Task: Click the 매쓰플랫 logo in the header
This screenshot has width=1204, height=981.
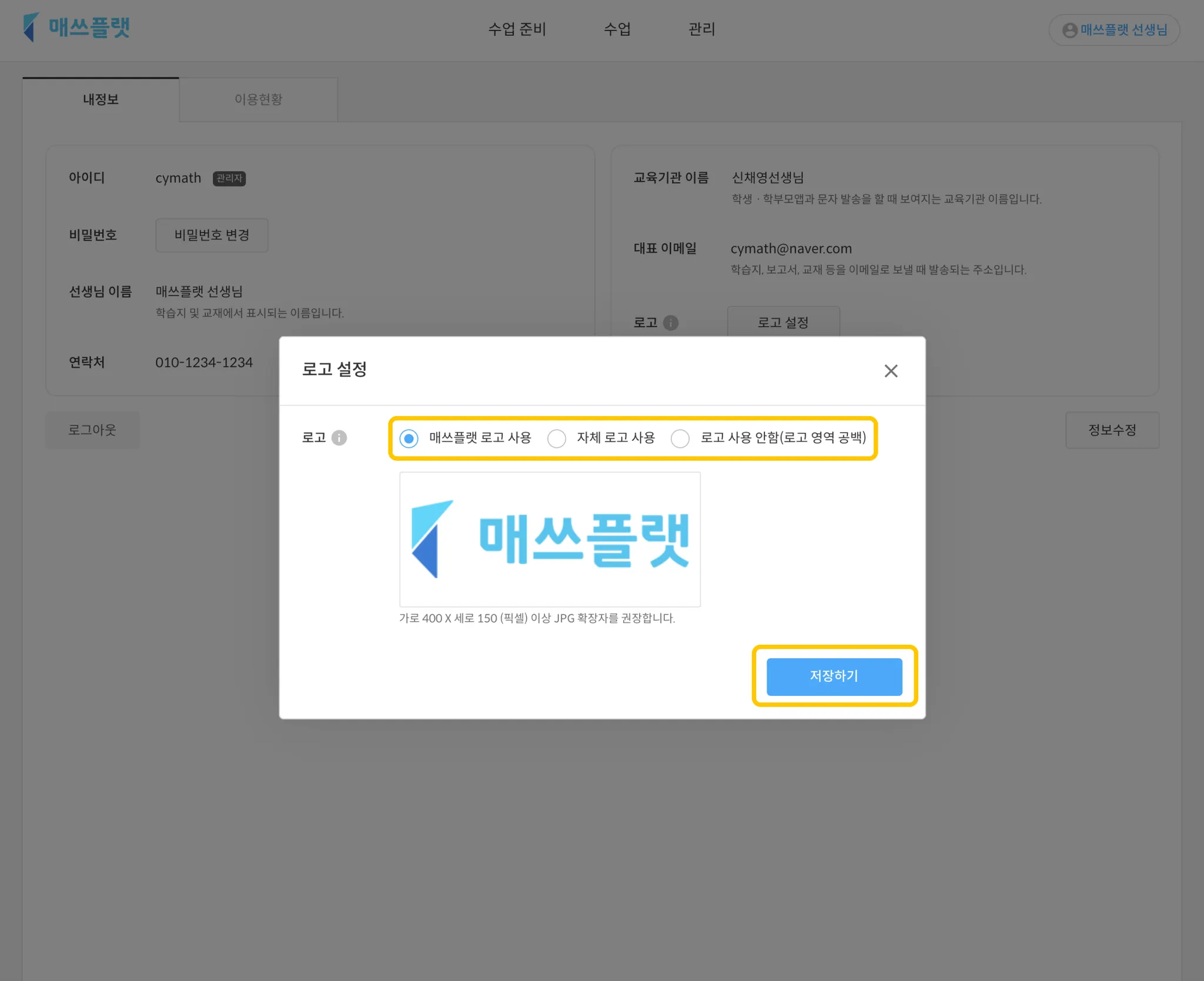Action: pyautogui.click(x=76, y=28)
